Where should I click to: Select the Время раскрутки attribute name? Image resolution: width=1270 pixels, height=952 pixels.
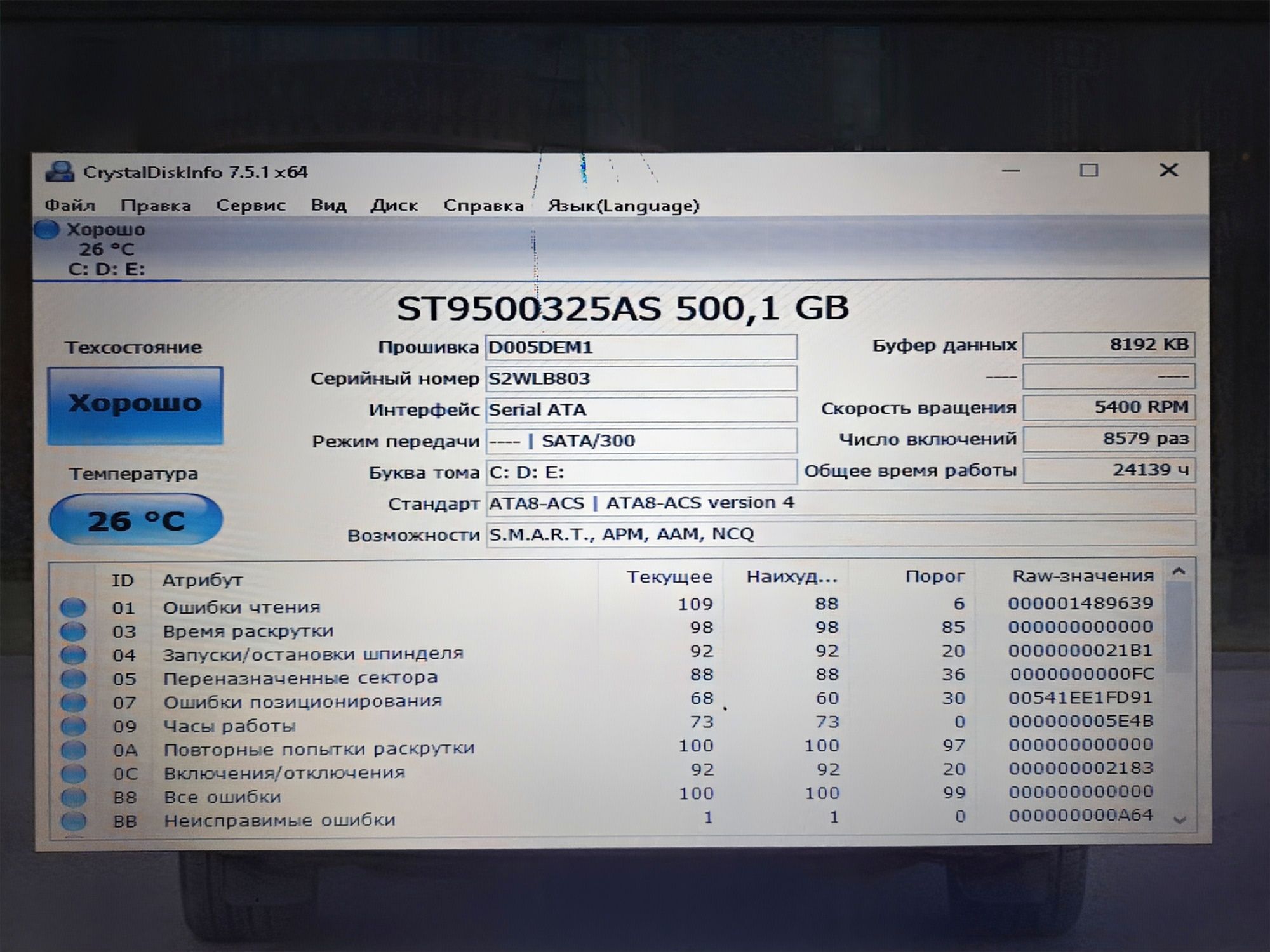(248, 631)
